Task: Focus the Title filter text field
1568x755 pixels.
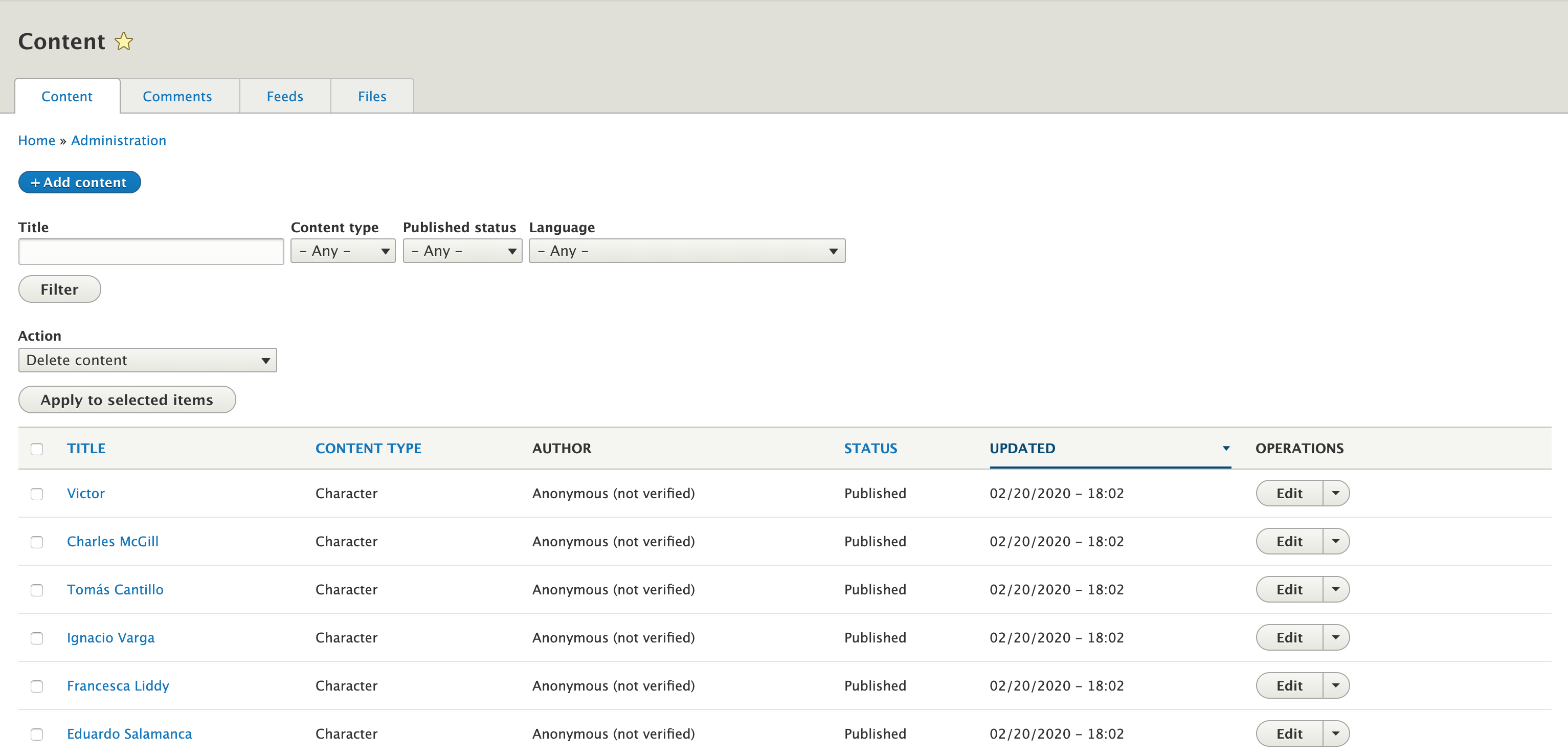Action: 151,252
